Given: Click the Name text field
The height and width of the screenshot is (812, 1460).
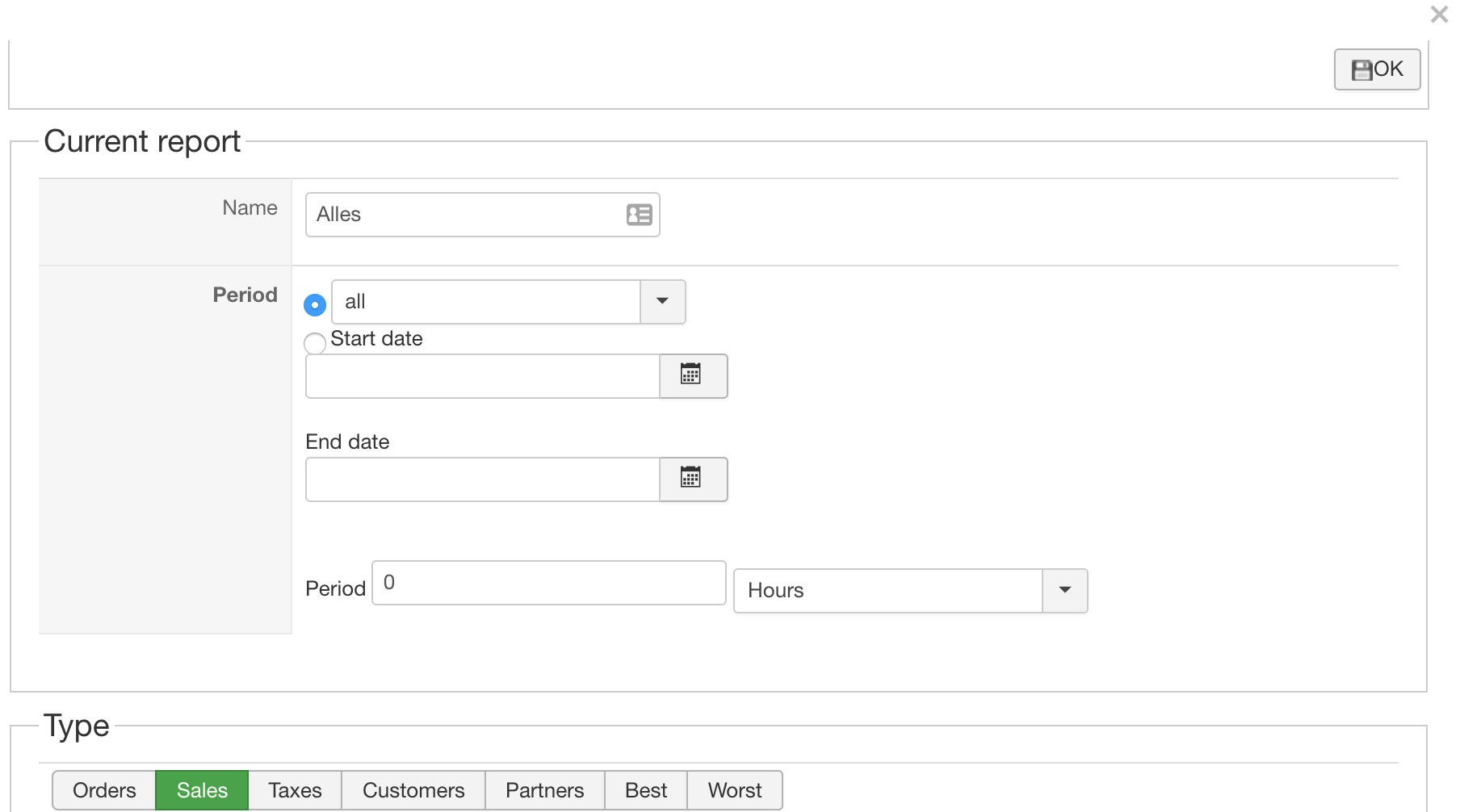Looking at the screenshot, I should (464, 215).
